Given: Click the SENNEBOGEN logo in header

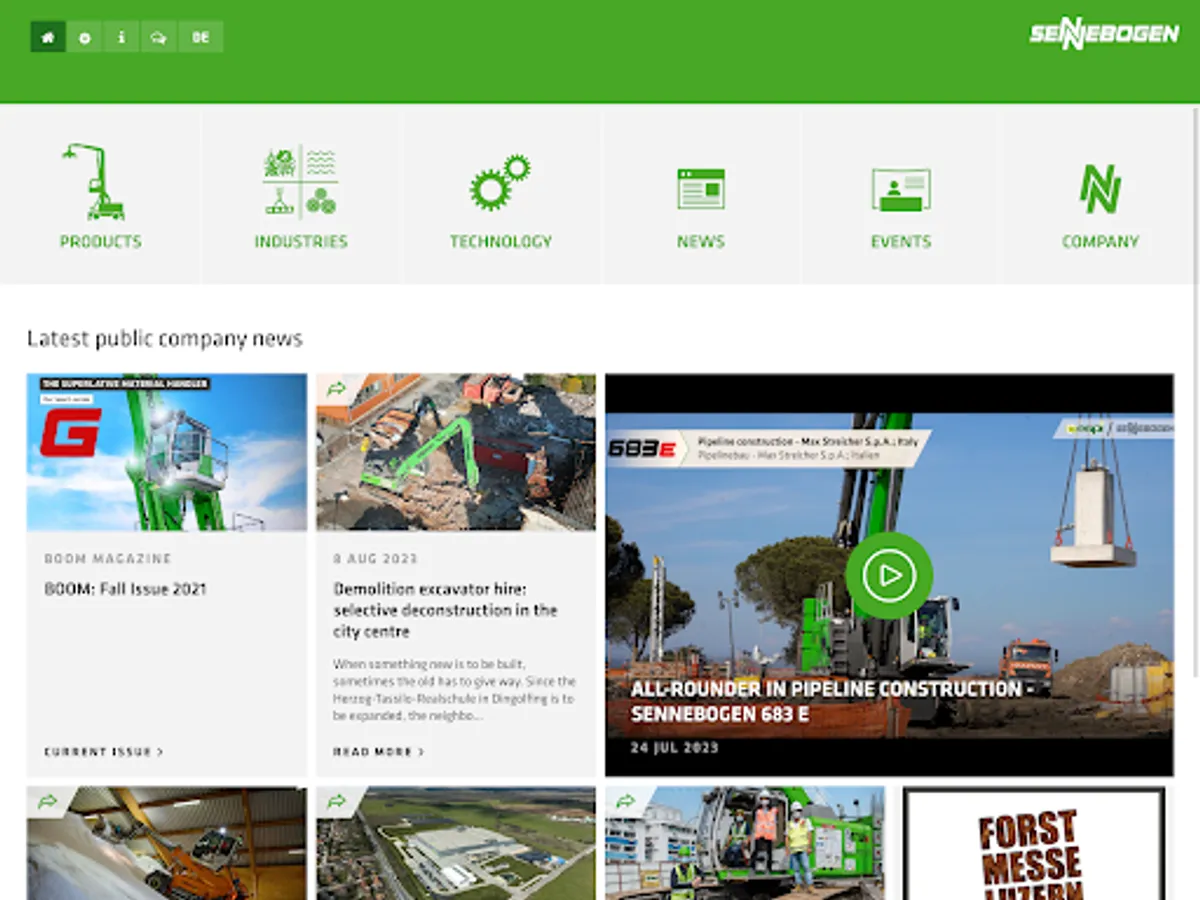Looking at the screenshot, I should click(x=1104, y=35).
